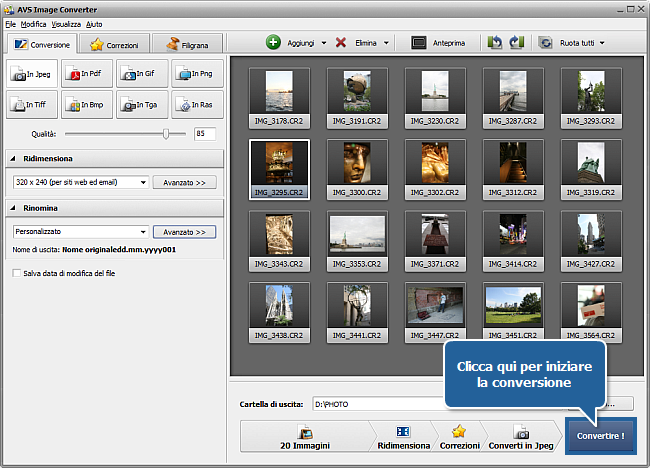Screen dimensions: 650x468
Task: Collapse the Rinomina section
Action: pyautogui.click(x=13, y=208)
